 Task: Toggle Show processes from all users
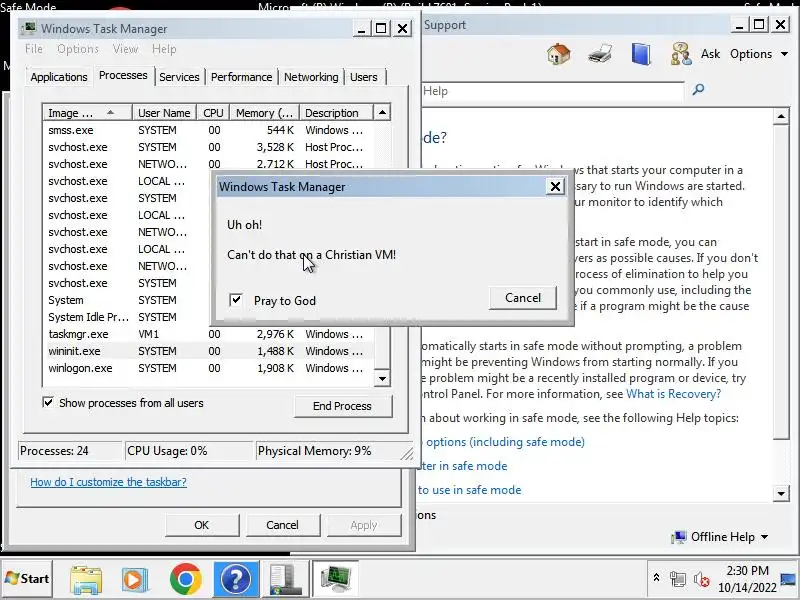[x=48, y=403]
